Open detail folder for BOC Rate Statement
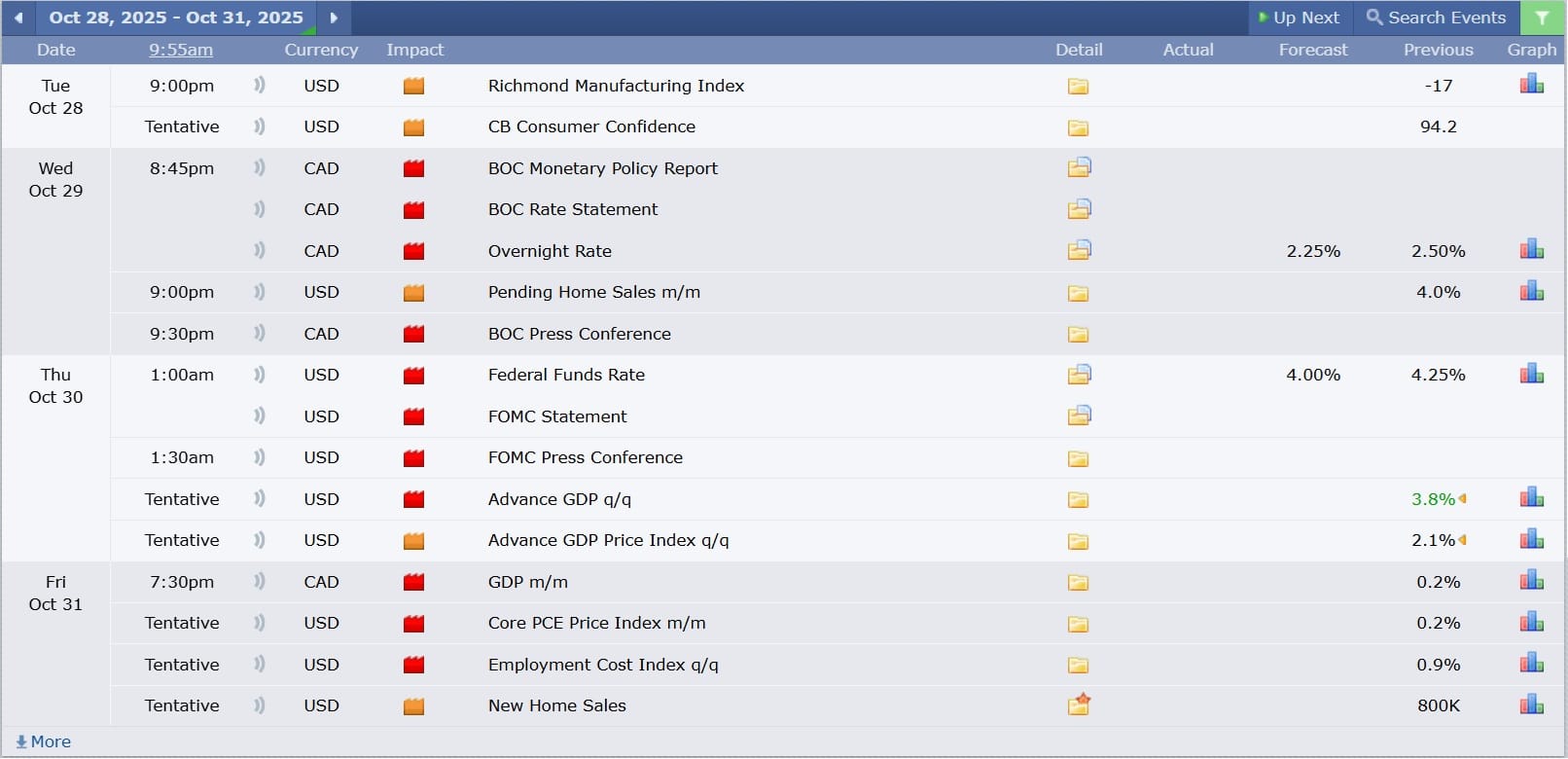 [1079, 209]
